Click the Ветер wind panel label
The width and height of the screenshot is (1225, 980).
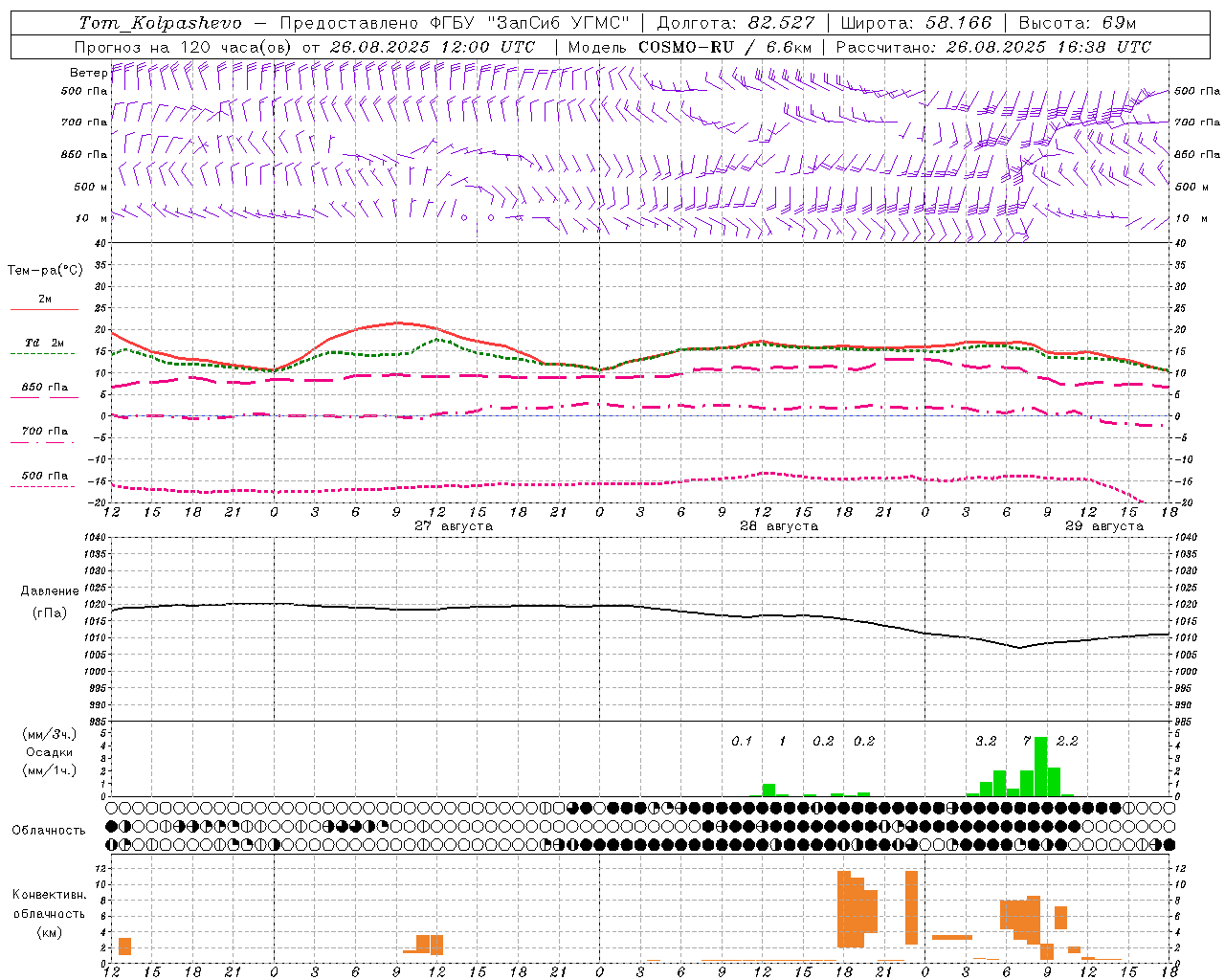click(88, 73)
